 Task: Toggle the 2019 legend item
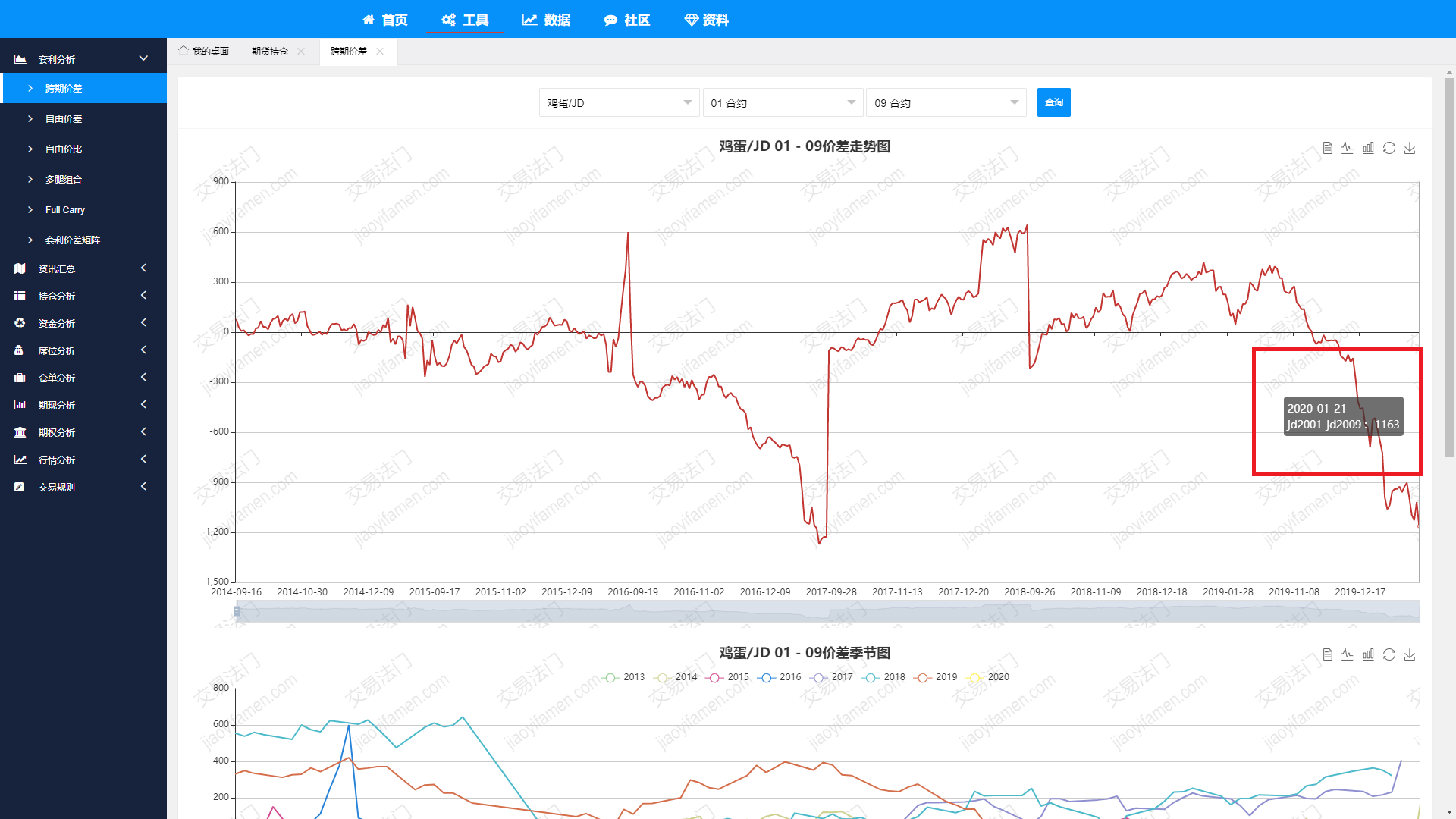[x=937, y=677]
